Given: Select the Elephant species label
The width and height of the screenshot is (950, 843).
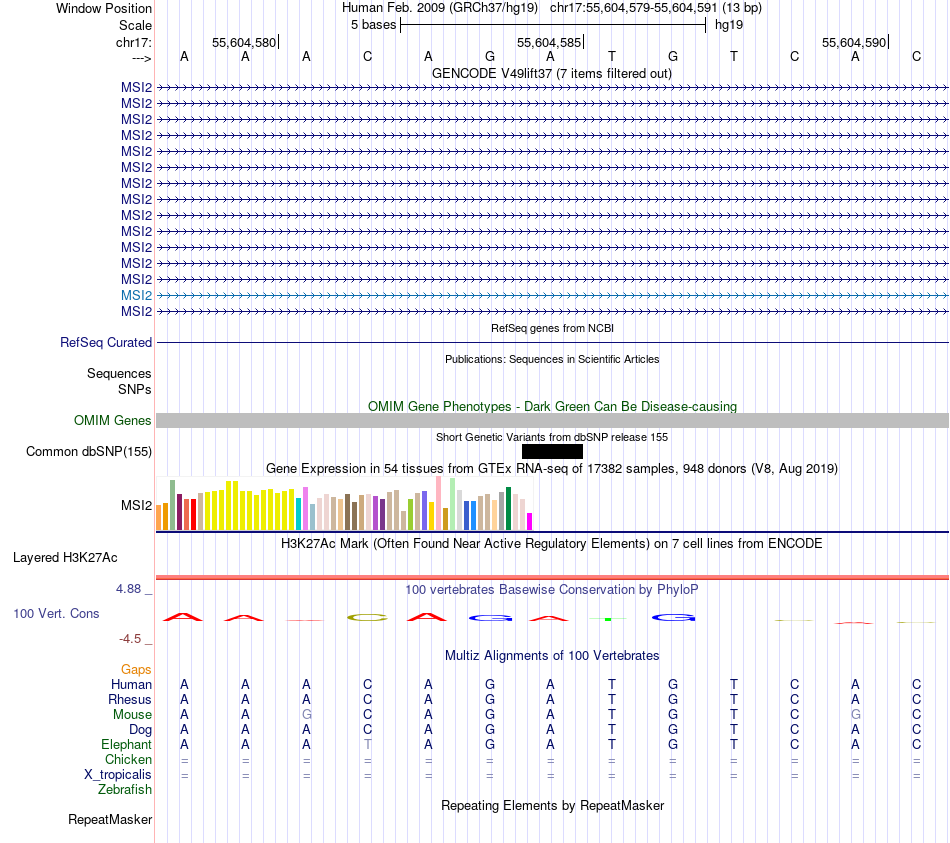Looking at the screenshot, I should tap(127, 744).
